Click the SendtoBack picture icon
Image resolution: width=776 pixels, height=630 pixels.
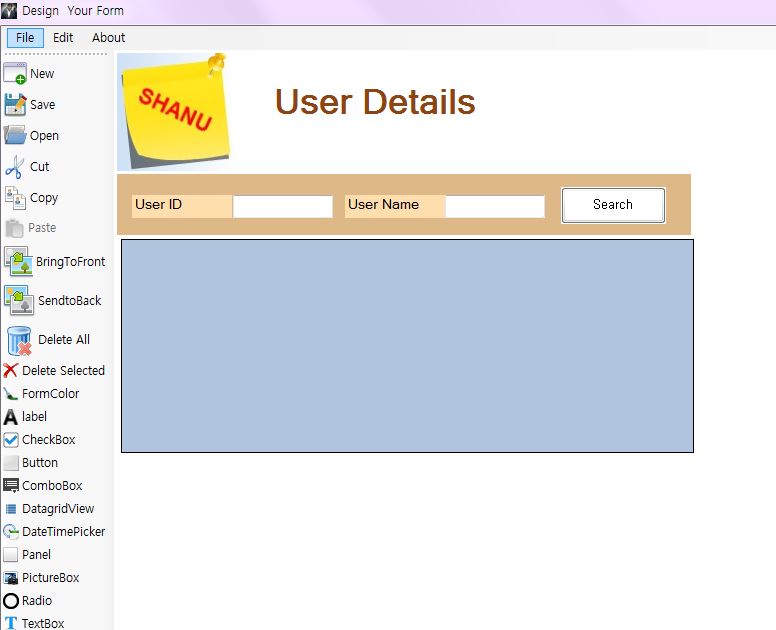[x=19, y=300]
